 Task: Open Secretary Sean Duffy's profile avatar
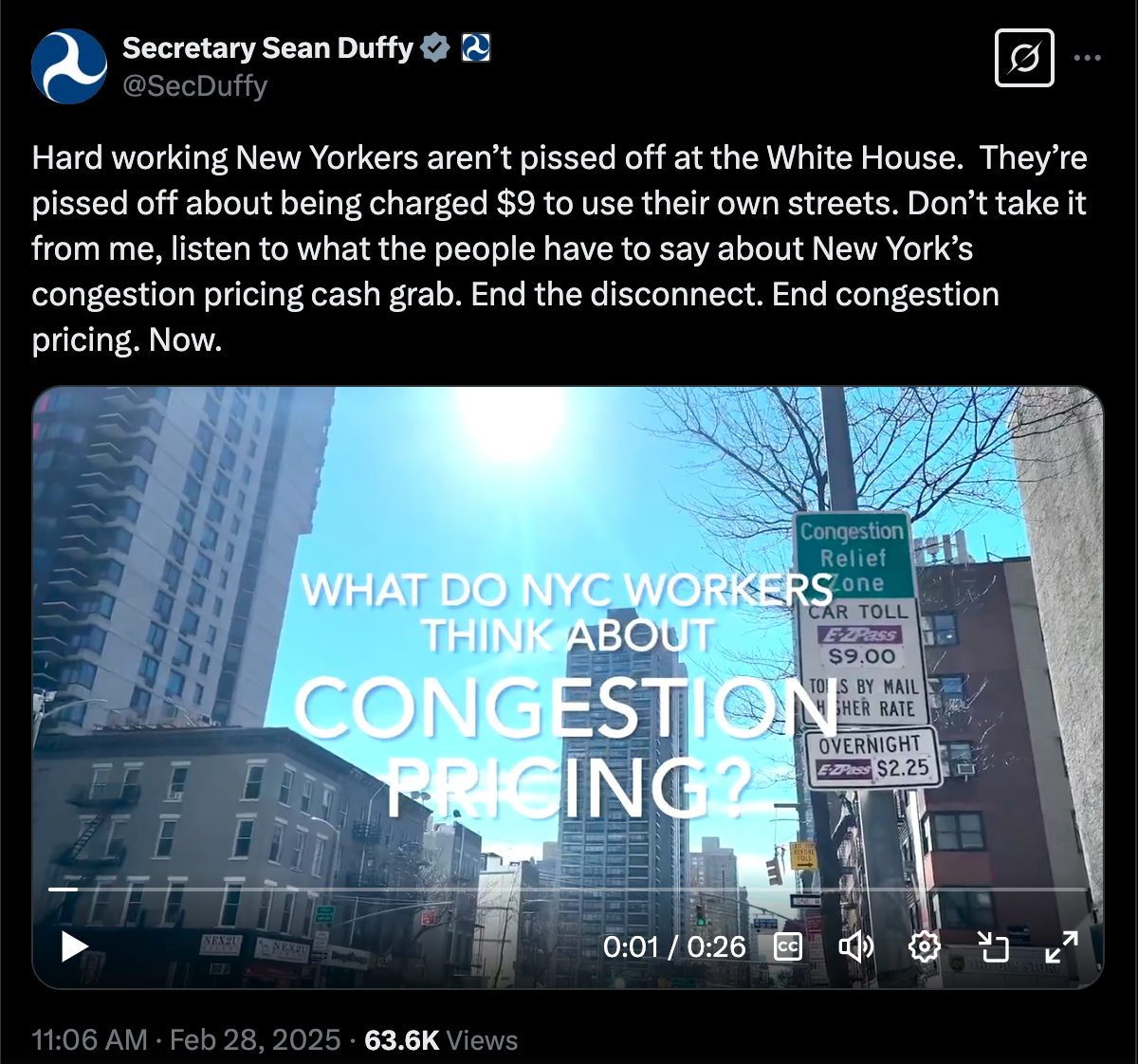69,66
